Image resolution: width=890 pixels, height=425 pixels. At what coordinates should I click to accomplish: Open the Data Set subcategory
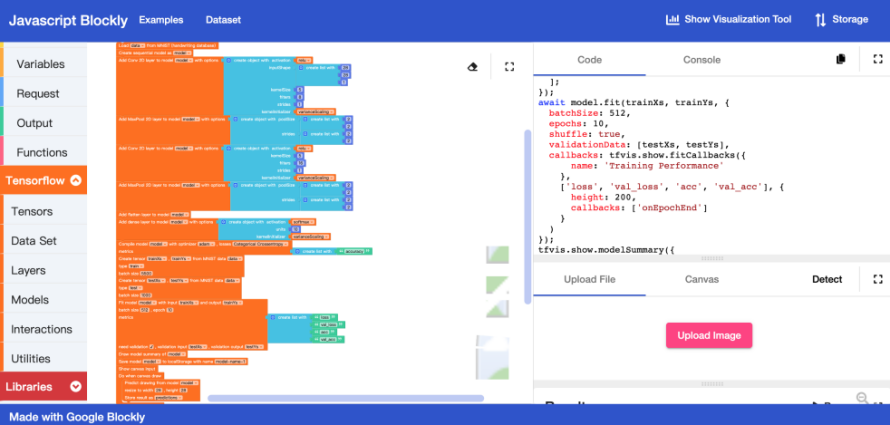pos(45,241)
